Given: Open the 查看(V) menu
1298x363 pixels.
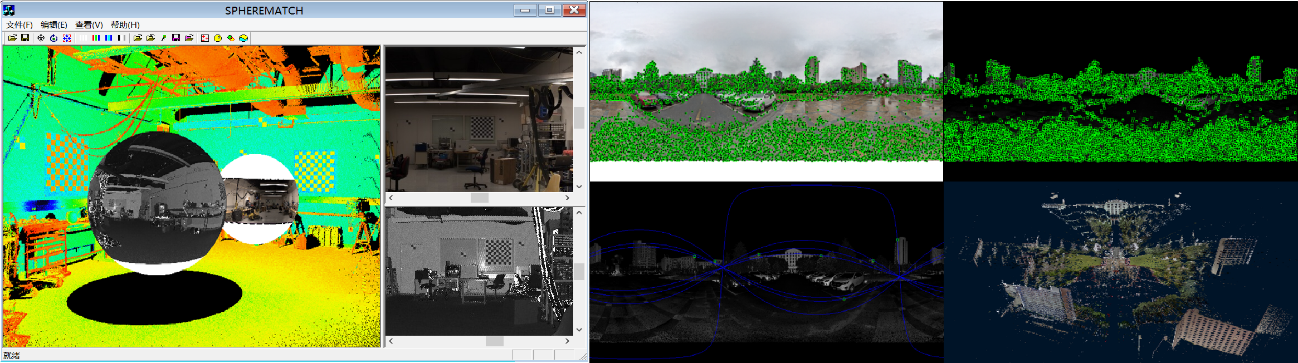Looking at the screenshot, I should point(90,24).
